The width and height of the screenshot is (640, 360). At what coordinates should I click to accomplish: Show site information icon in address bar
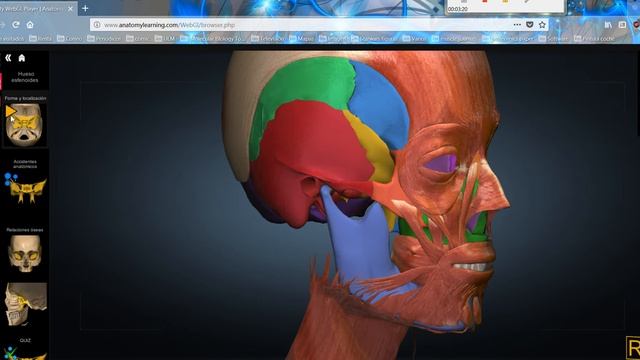[97, 25]
